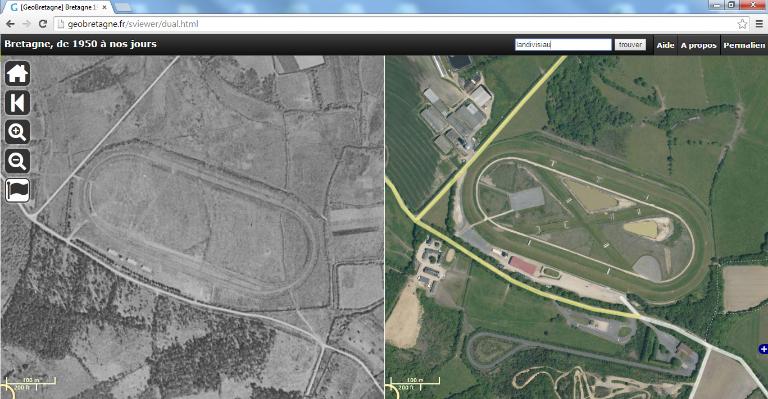Click the home view icon
Screen dimensions: 768x399
(x=17, y=74)
